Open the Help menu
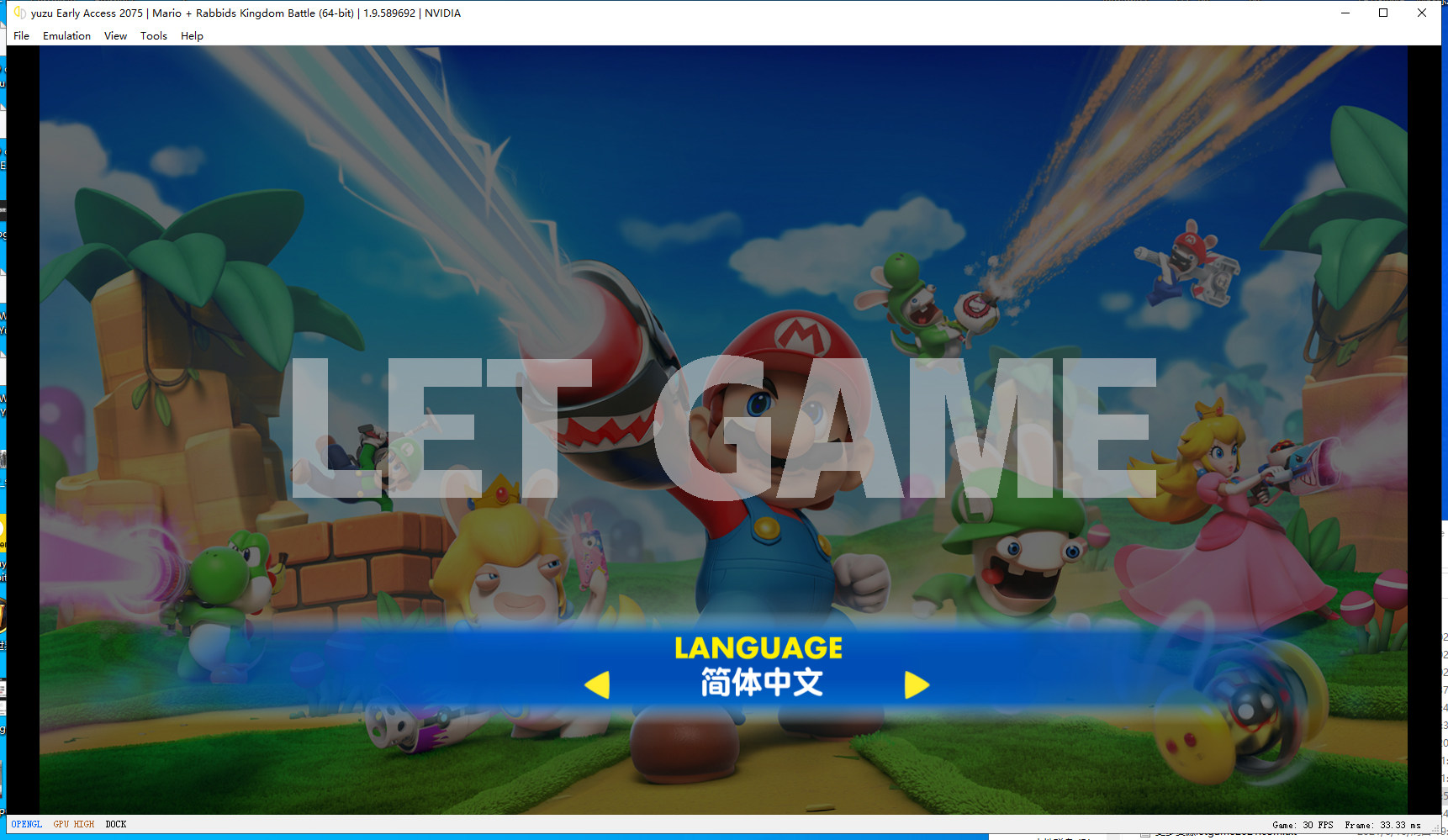This screenshot has height=840, width=1448. point(192,36)
